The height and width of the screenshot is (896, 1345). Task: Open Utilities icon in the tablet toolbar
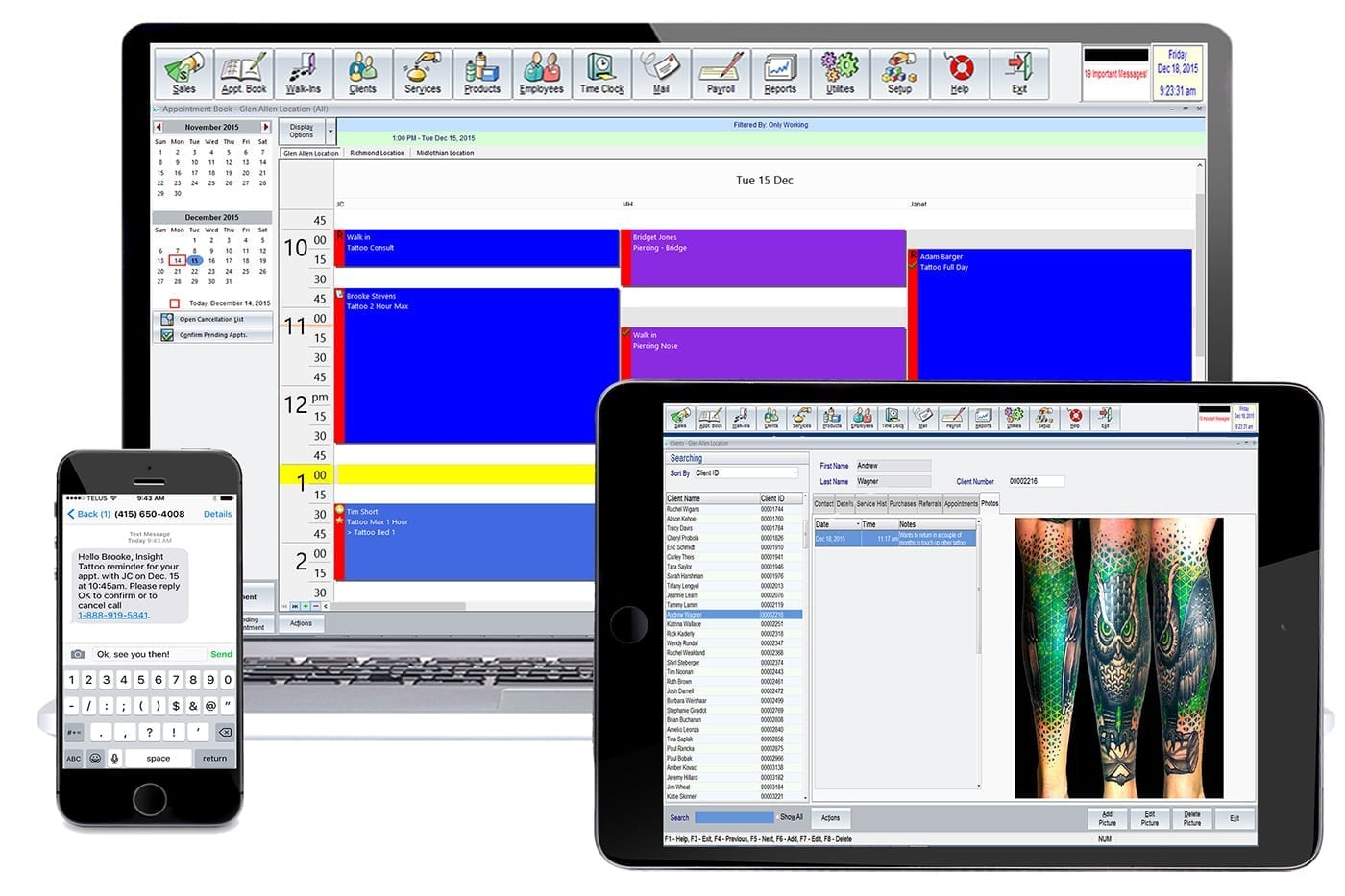coord(1015,418)
